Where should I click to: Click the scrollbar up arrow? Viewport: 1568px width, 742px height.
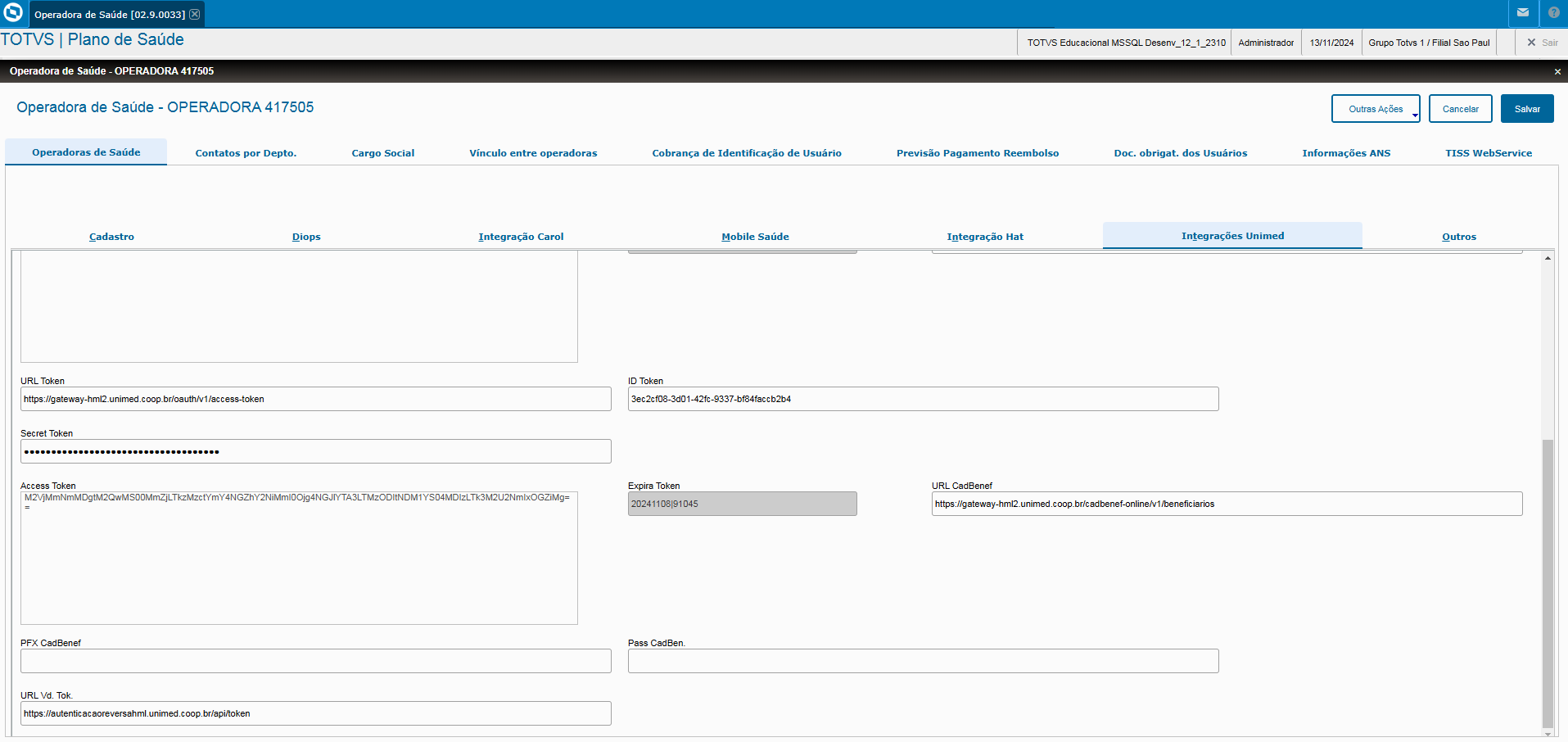[1548, 258]
